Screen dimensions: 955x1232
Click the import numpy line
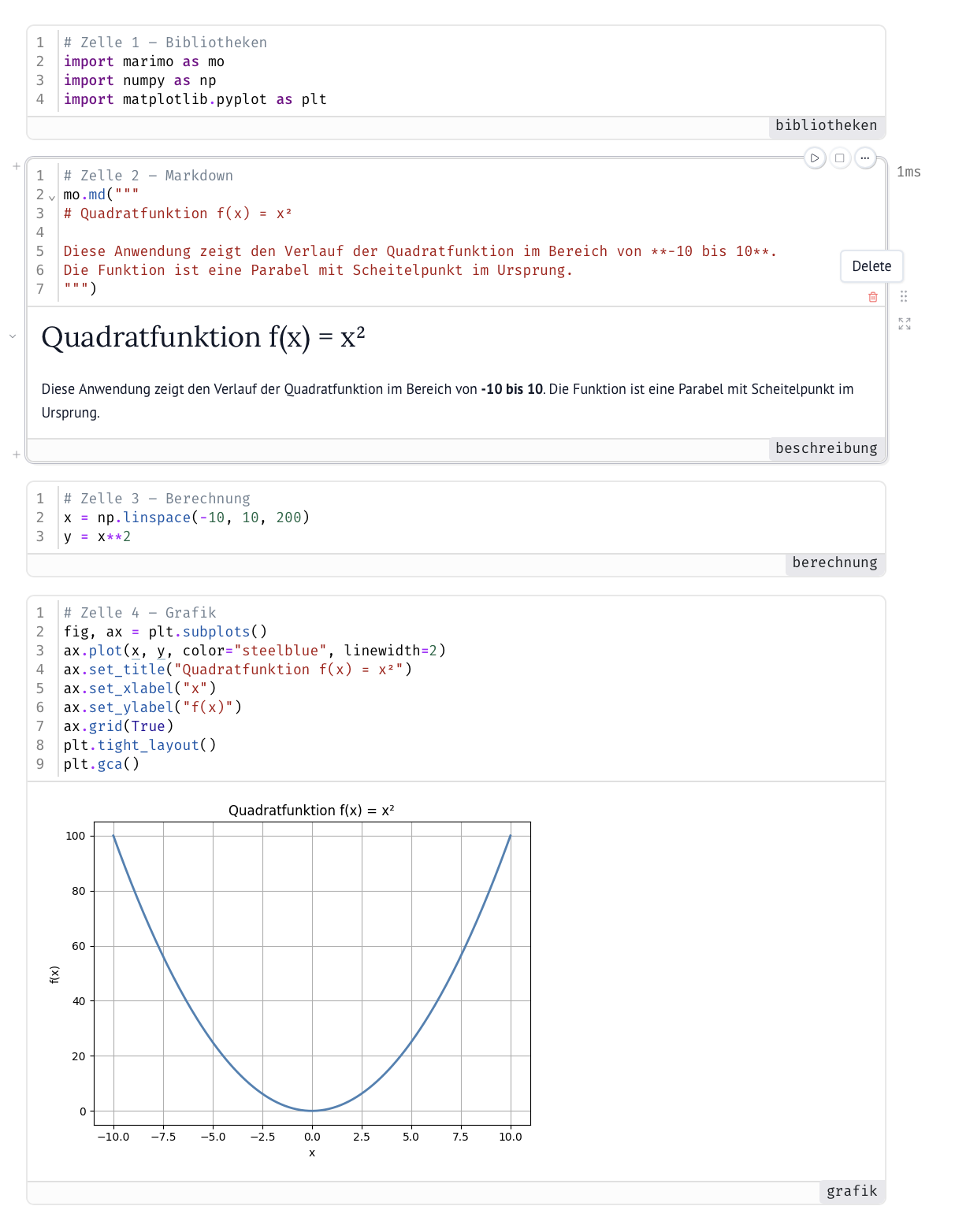[140, 80]
